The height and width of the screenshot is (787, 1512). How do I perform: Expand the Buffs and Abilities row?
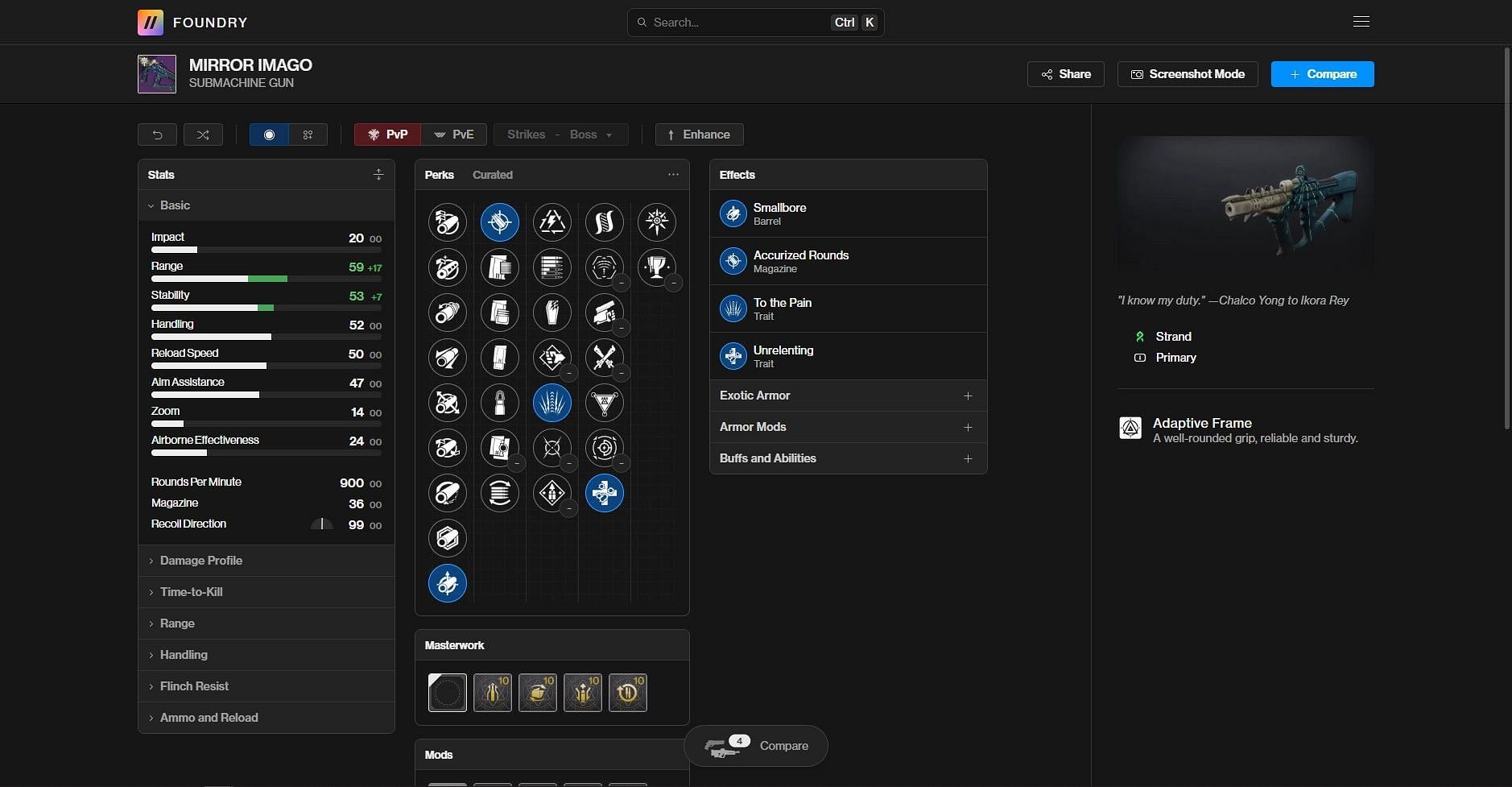(848, 458)
